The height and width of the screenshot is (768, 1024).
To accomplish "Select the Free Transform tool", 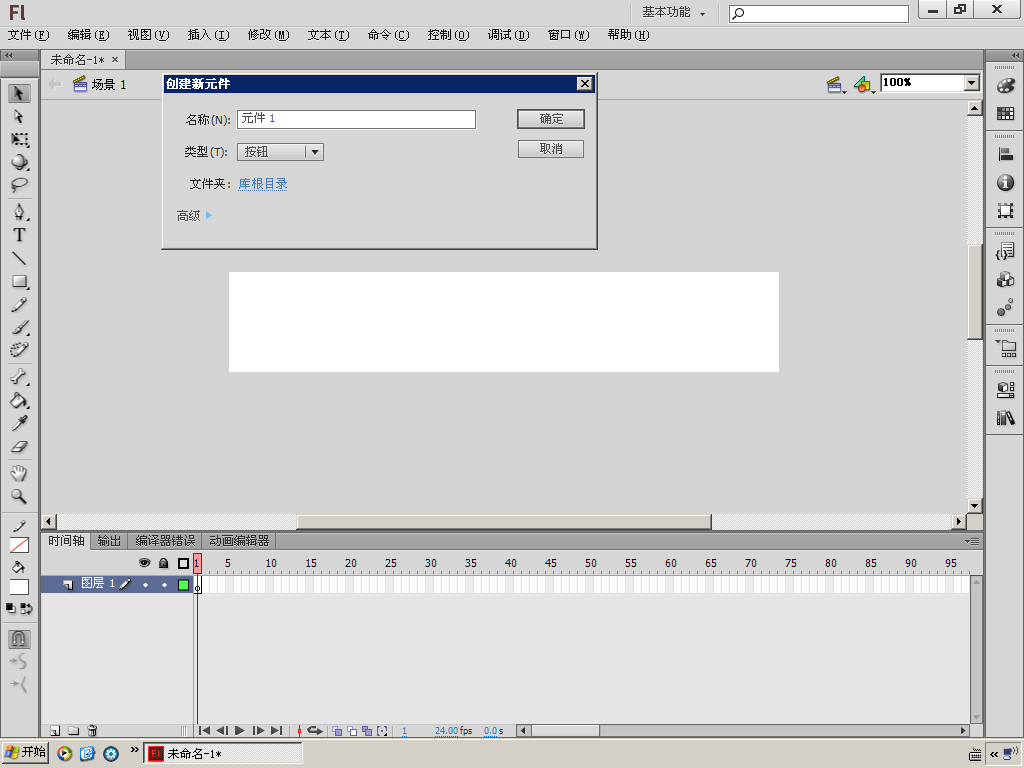I will [x=19, y=139].
